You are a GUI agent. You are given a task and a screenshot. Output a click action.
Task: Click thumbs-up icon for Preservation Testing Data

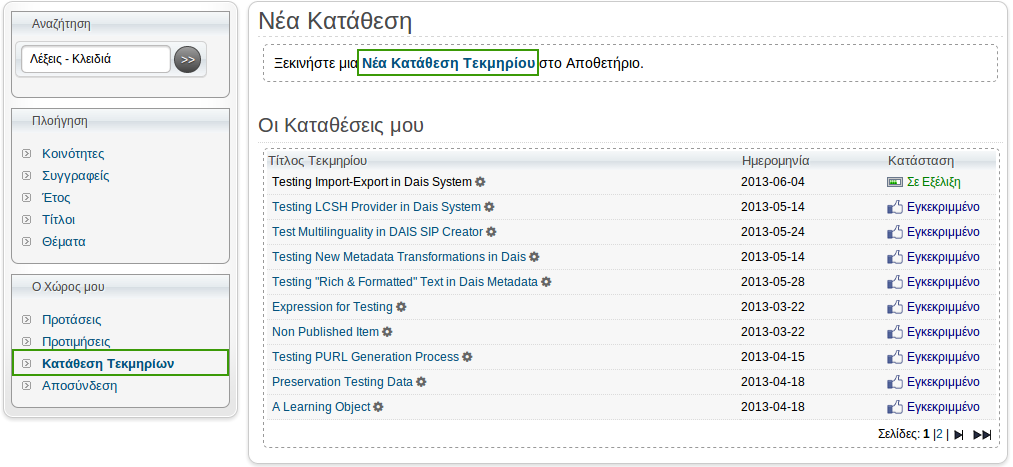[895, 382]
